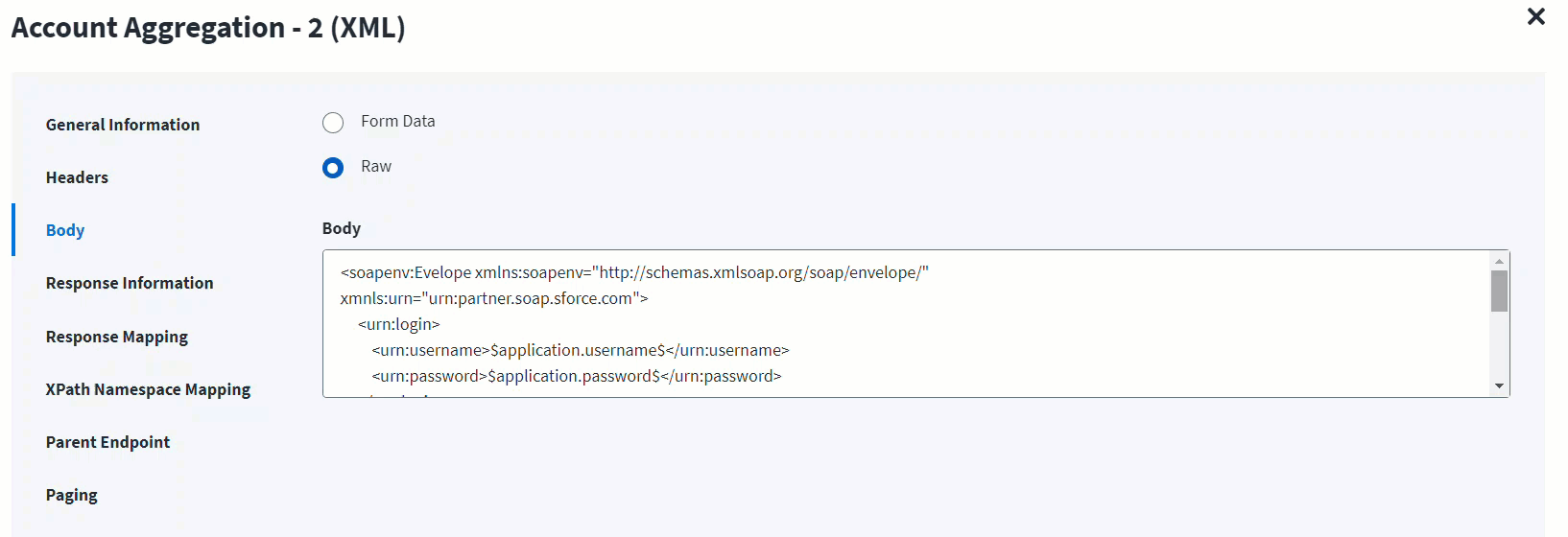Image resolution: width=1568 pixels, height=537 pixels.
Task: Go to Response Information section
Action: tap(130, 283)
